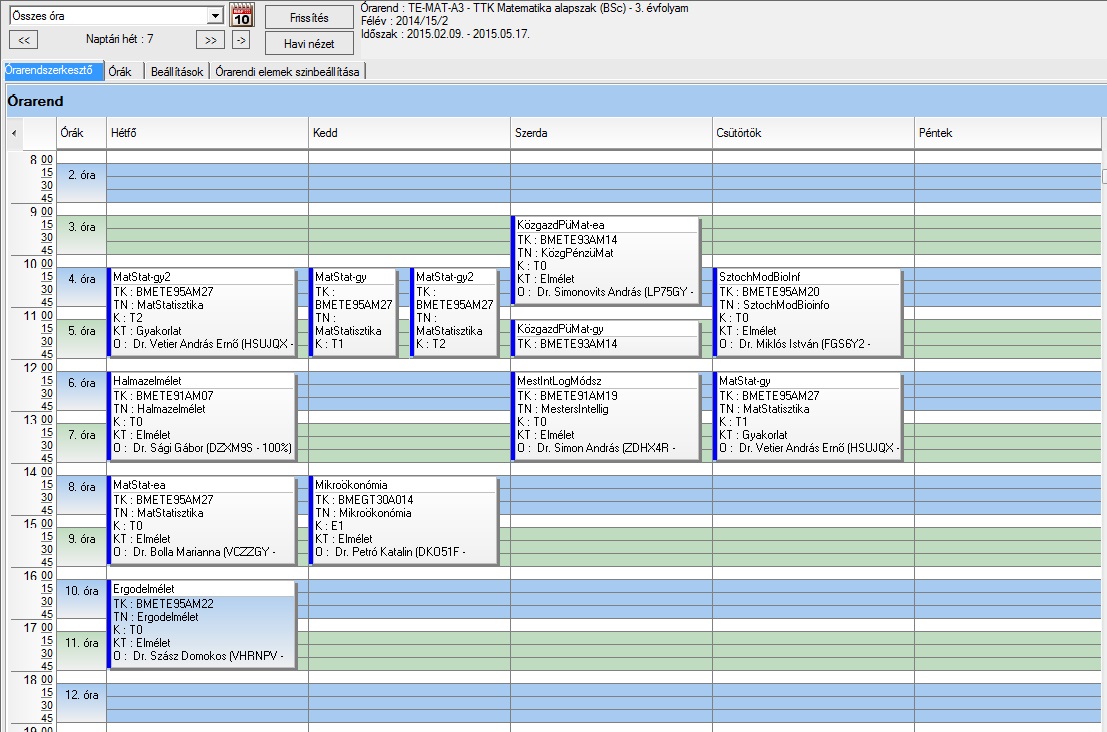Select the MestIntLogMódsz class block
Screen dimensions: 1107x732
point(606,416)
